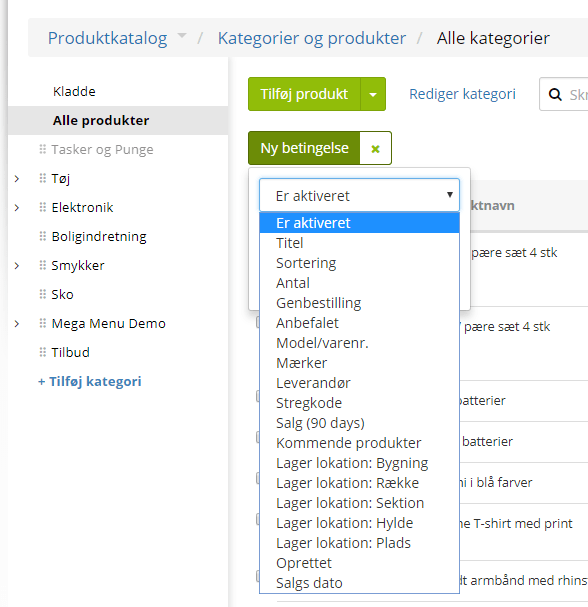The width and height of the screenshot is (588, 607).
Task: Expand the Elektronik category
Action: (17, 207)
